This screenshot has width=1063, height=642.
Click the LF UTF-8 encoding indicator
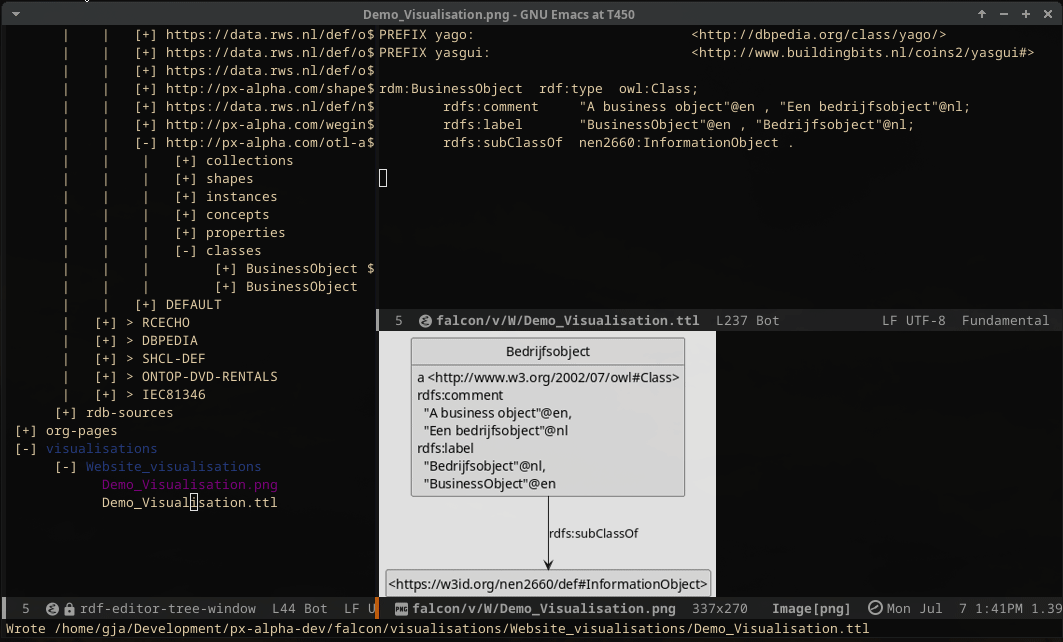[x=915, y=321]
